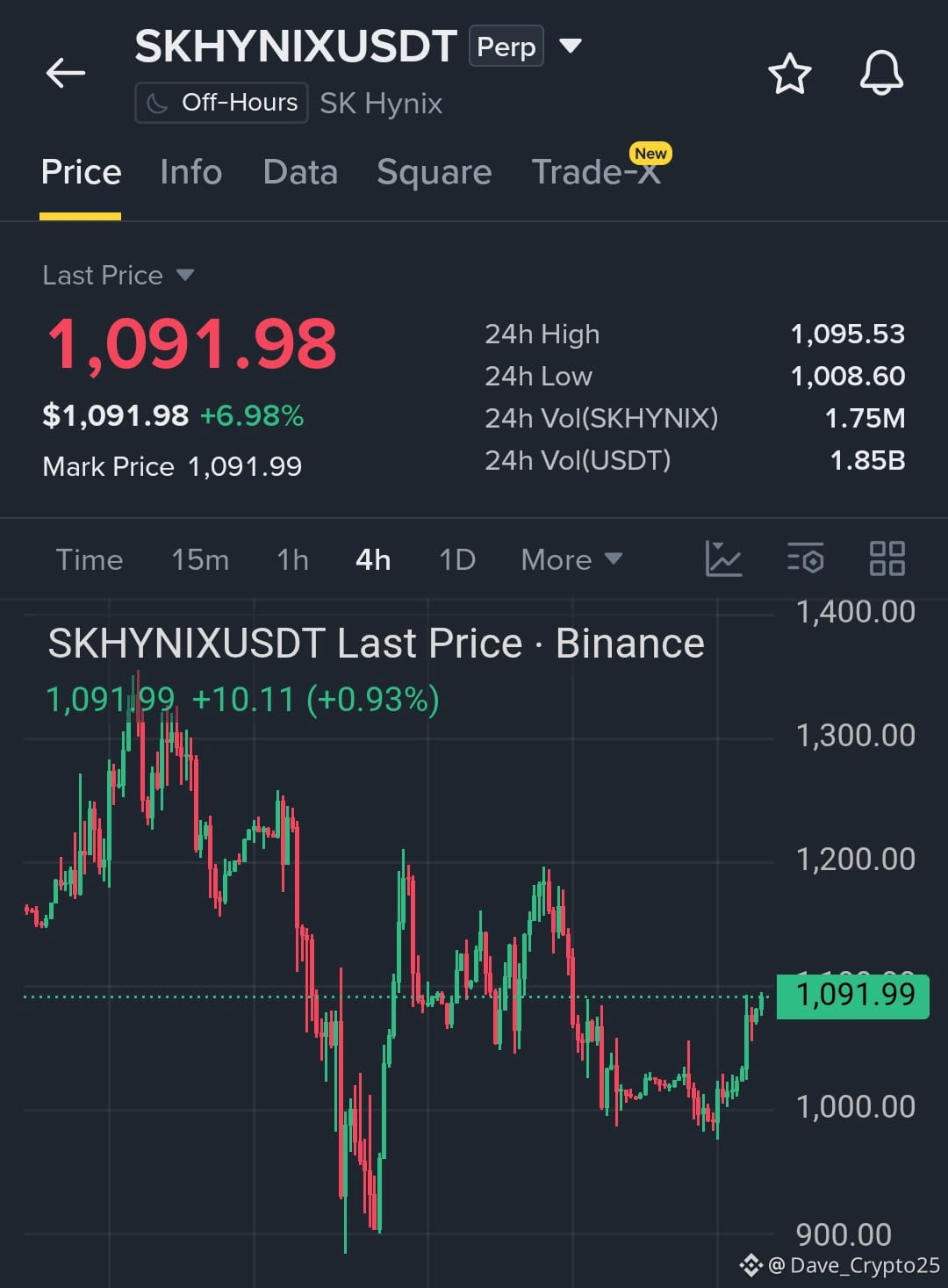
Task: Click the 24h High value 1,095.53
Action: pos(847,334)
